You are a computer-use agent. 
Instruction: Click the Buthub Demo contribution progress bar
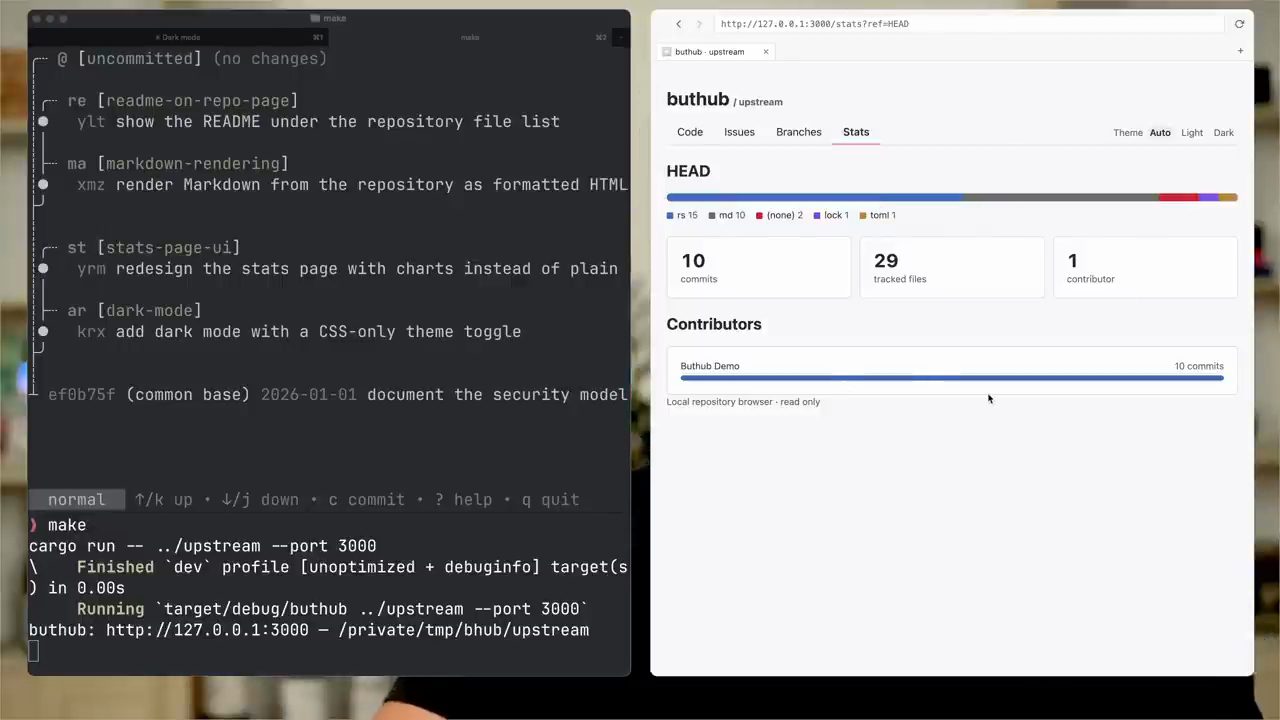[952, 378]
